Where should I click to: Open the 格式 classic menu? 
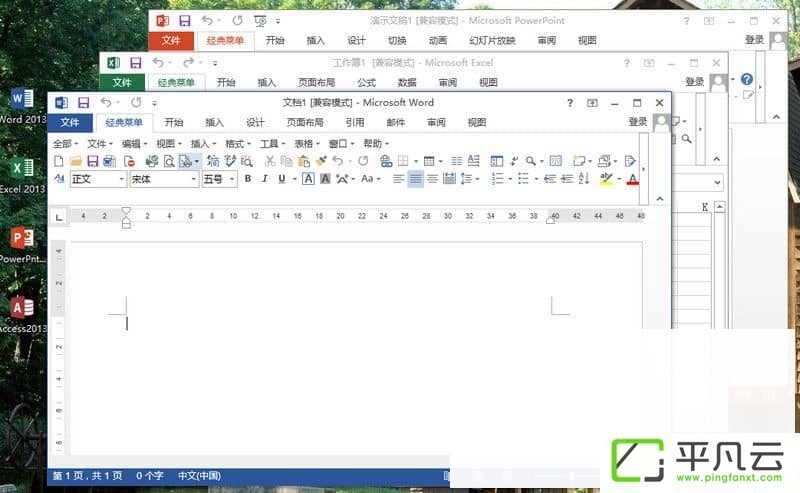click(x=237, y=144)
